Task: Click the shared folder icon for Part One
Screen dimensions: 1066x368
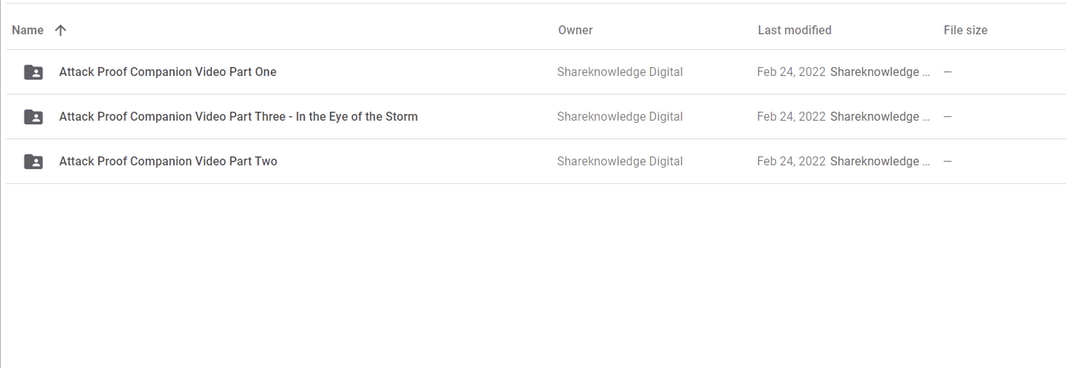Action: click(33, 72)
